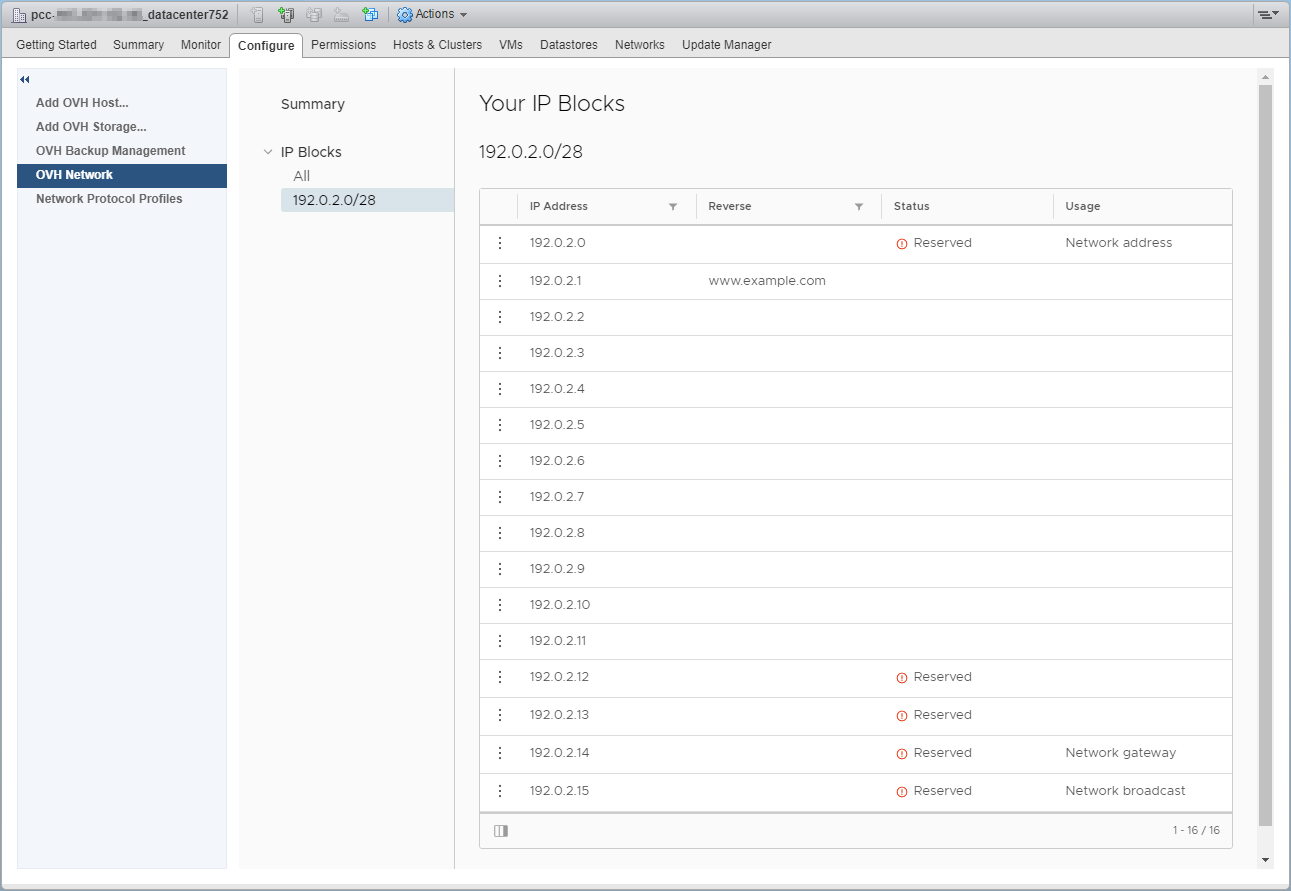Open the view options menu at top right

click(x=1268, y=14)
